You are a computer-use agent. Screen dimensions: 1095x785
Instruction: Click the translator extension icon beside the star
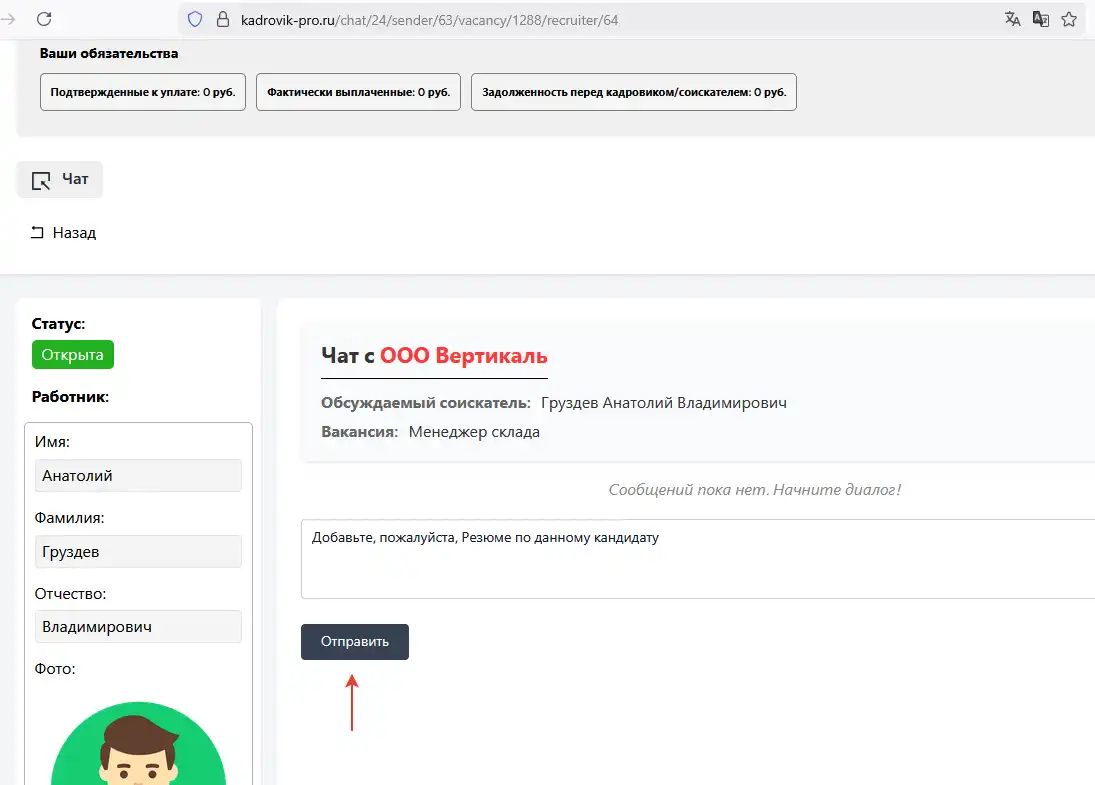coord(1041,19)
